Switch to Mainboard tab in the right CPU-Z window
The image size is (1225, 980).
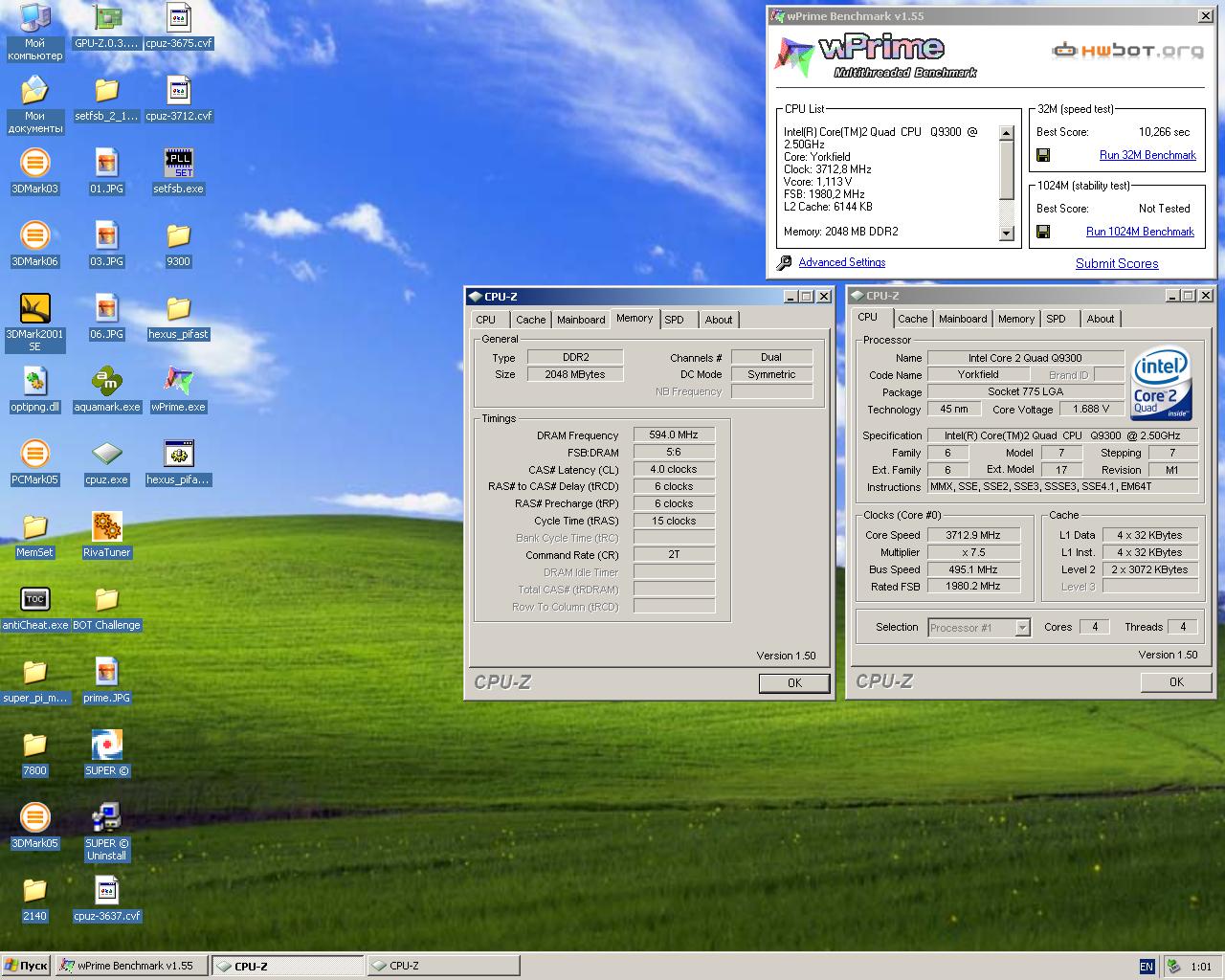tap(963, 319)
